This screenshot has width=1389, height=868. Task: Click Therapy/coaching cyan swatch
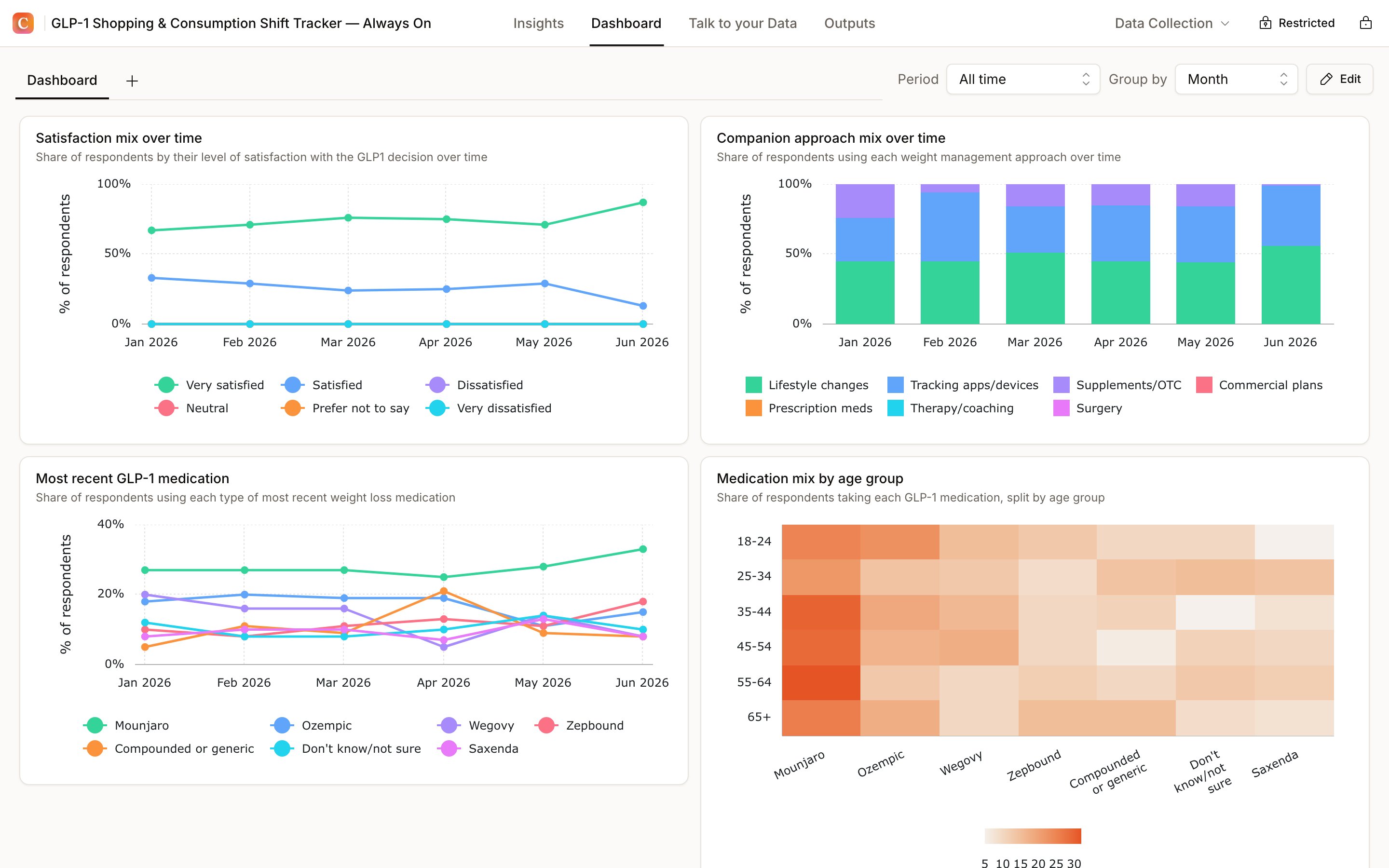(x=895, y=408)
